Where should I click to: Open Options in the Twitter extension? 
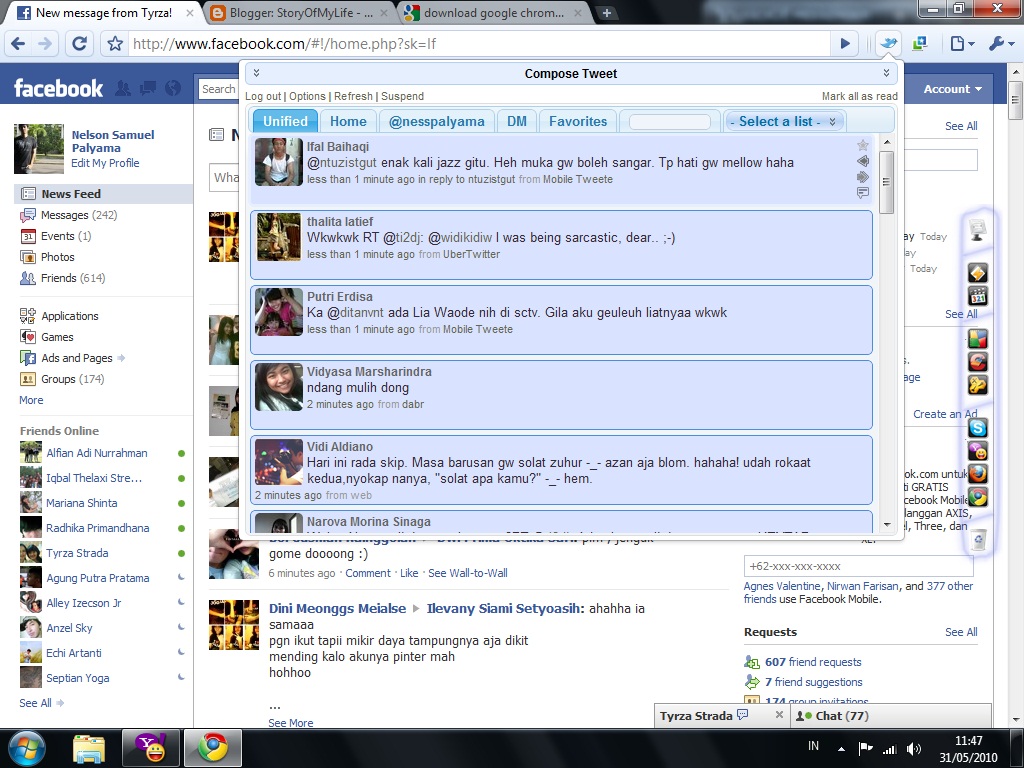coord(307,96)
